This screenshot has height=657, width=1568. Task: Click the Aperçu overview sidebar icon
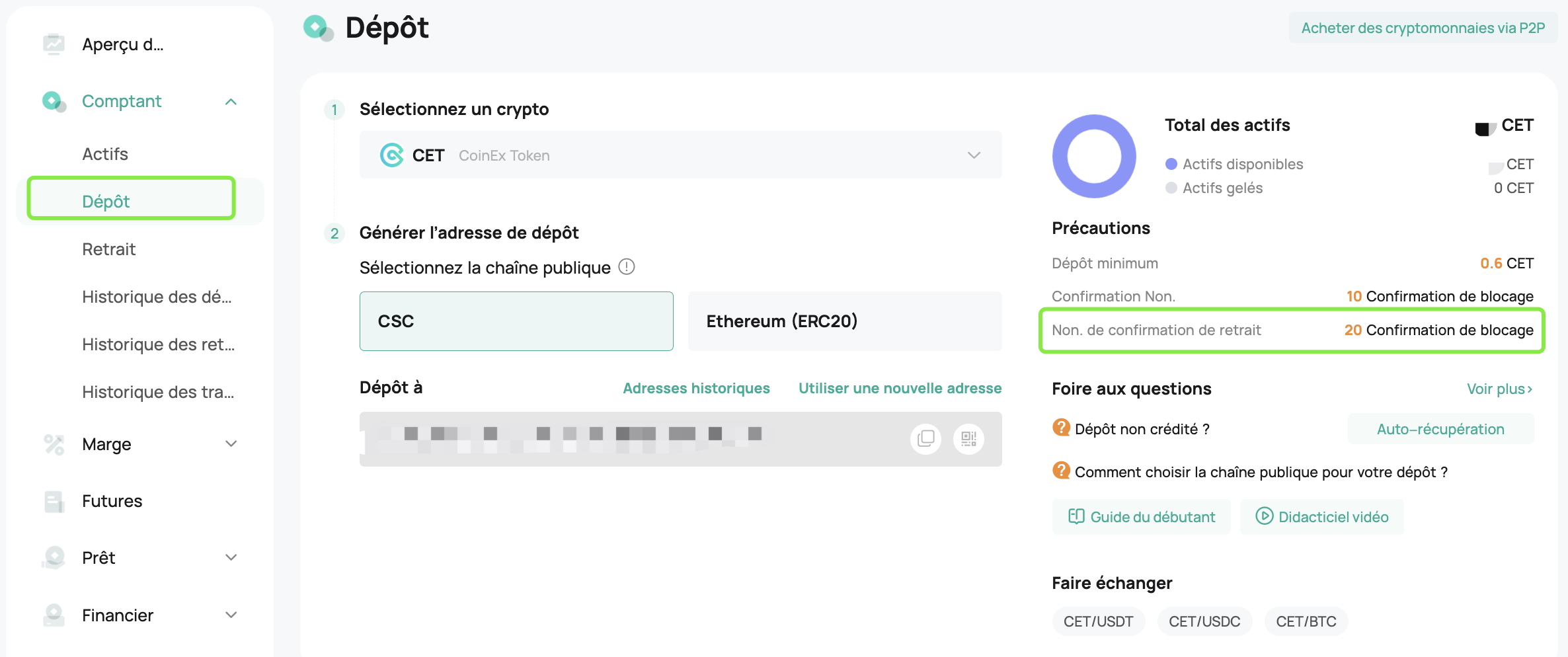(54, 44)
